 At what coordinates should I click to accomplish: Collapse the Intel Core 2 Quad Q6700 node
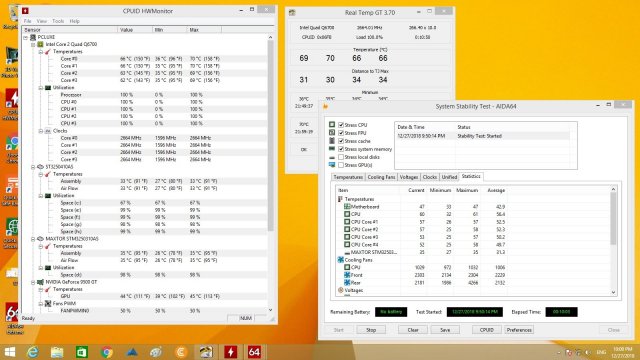click(x=33, y=44)
